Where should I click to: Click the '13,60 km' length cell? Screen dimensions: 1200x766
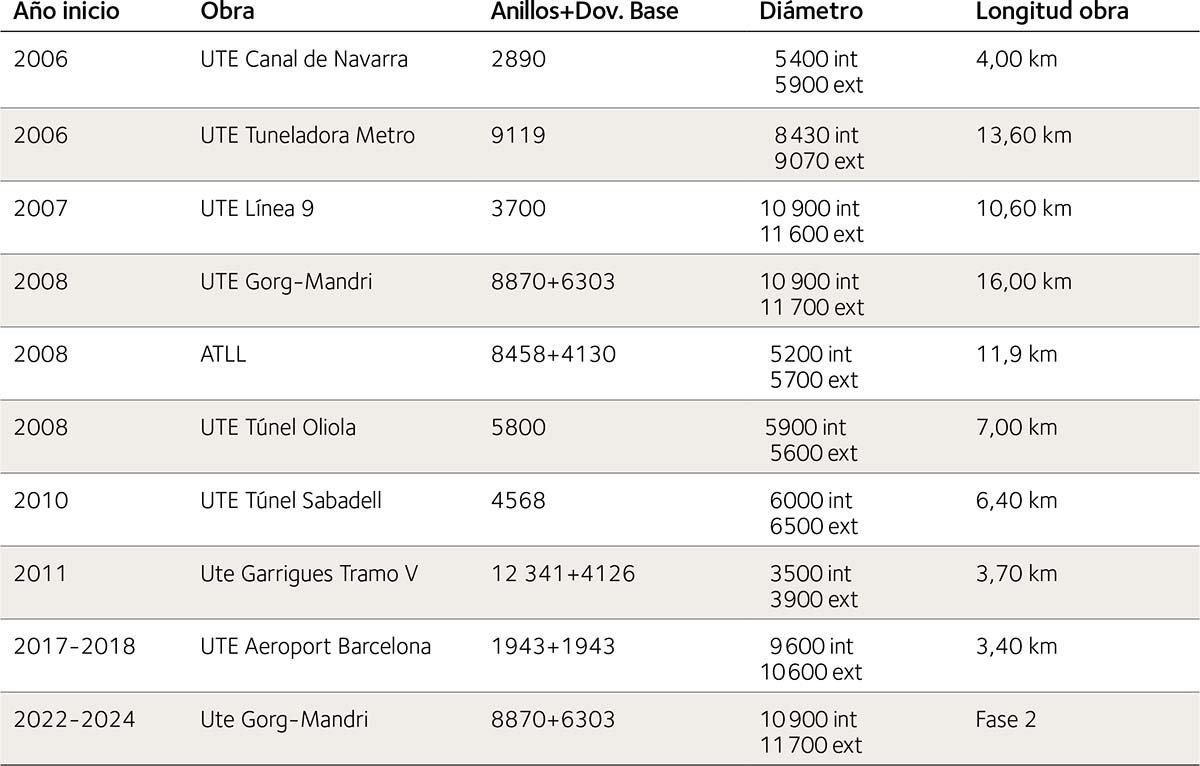(x=1023, y=135)
